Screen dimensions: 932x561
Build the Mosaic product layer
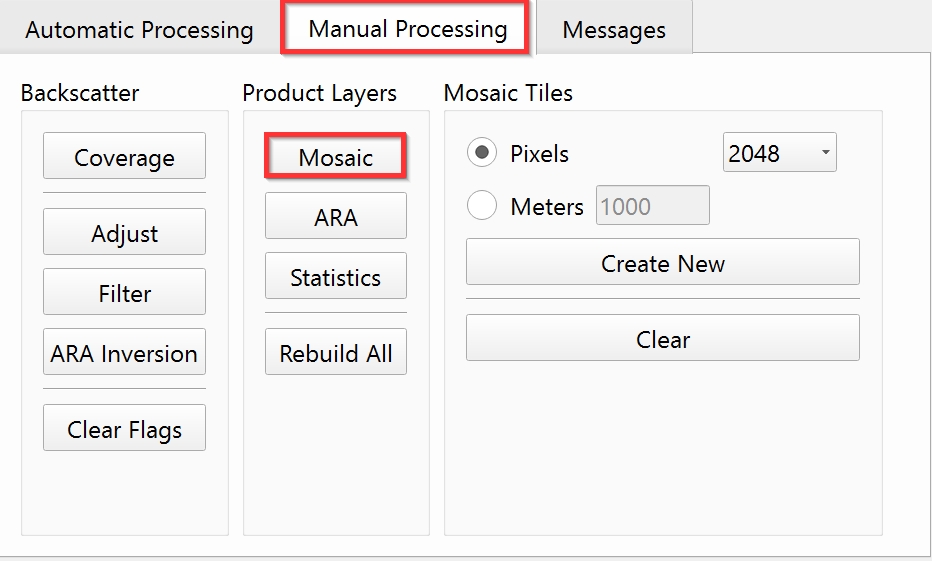click(335, 157)
